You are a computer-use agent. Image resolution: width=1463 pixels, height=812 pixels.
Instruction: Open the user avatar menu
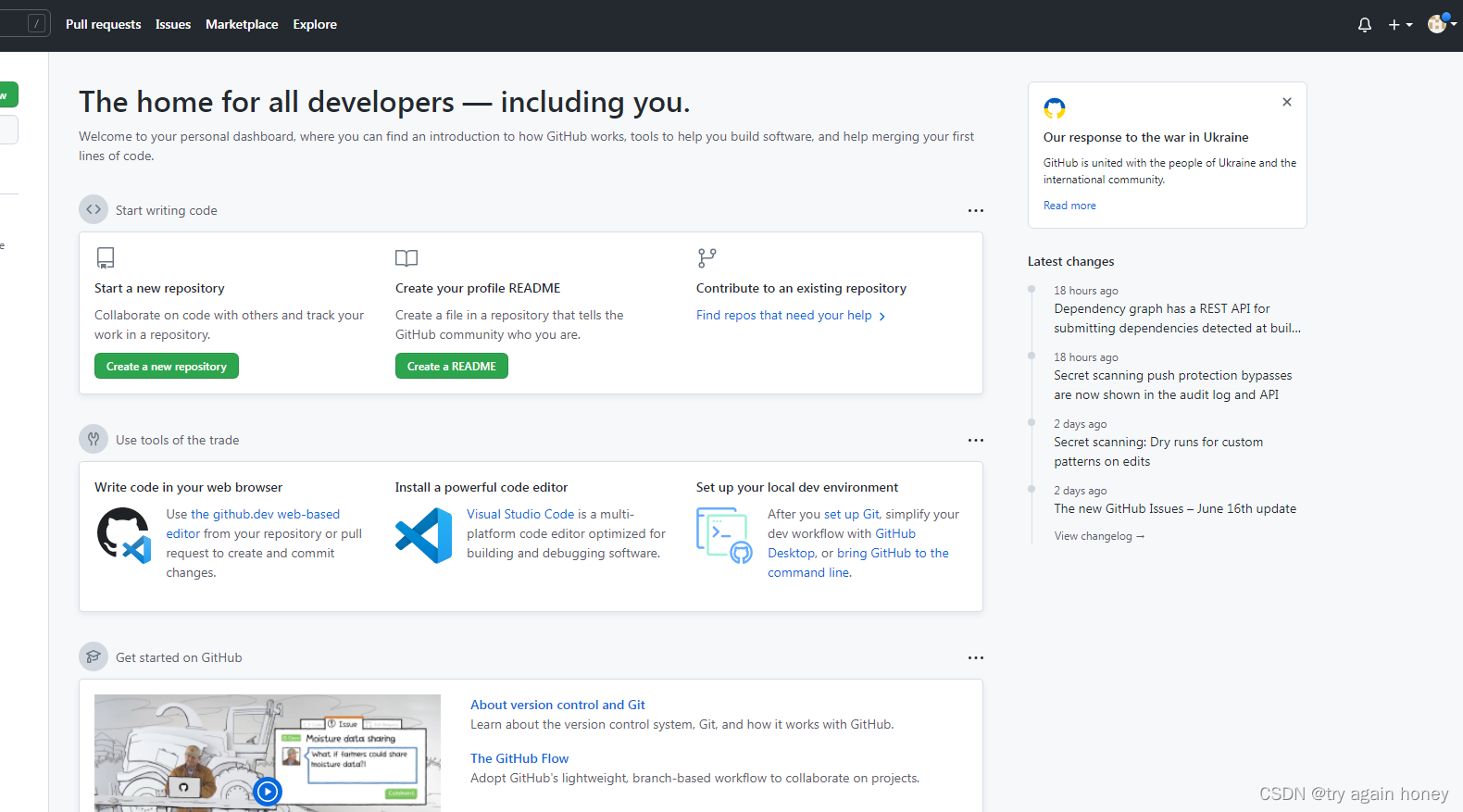coord(1442,24)
